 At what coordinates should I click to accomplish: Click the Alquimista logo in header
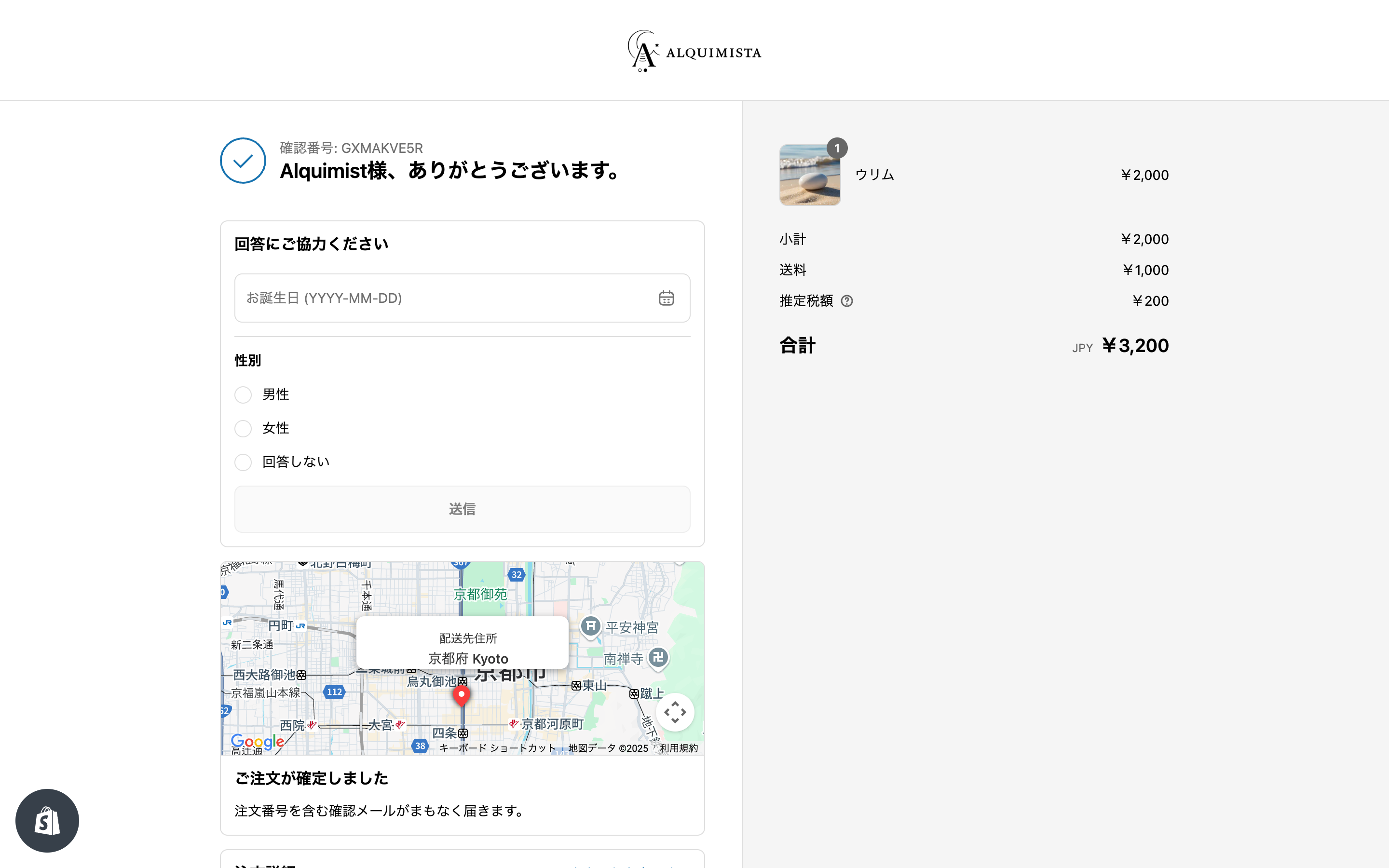pyautogui.click(x=694, y=51)
